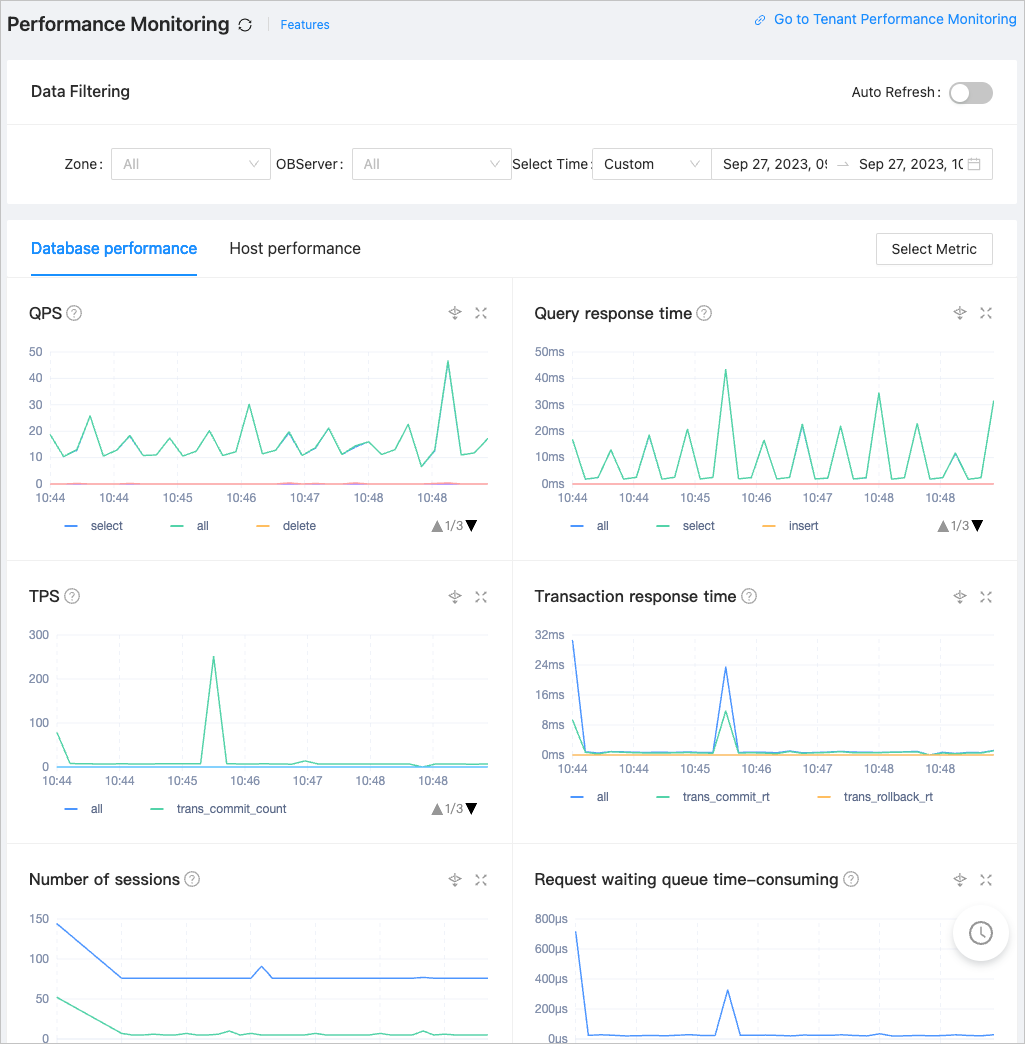This screenshot has width=1025, height=1044.
Task: Expand the OBServer selector
Action: pos(431,164)
